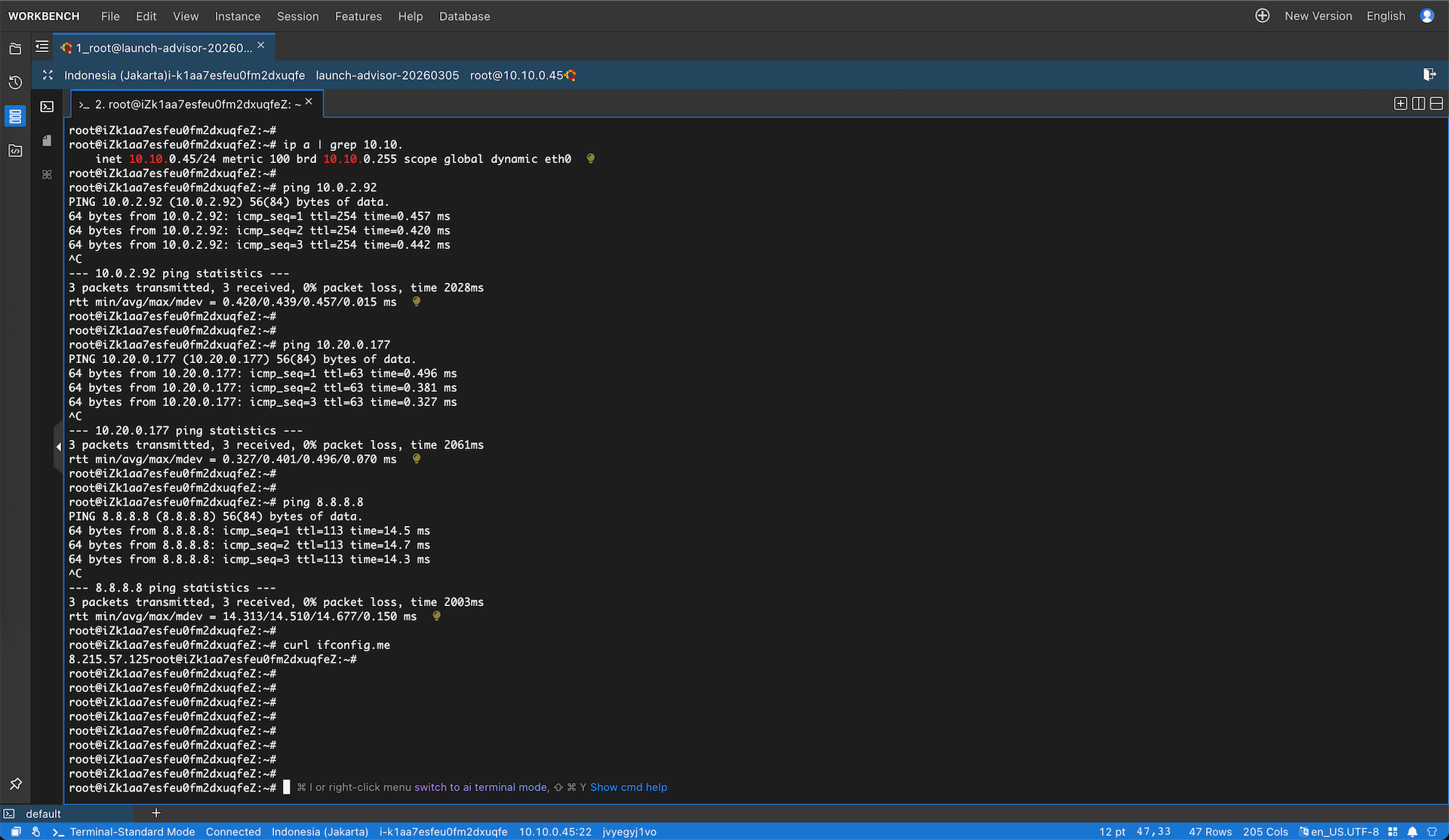The width and height of the screenshot is (1449, 840).
Task: Collapse the side panel with the left arrow handle
Action: (x=58, y=447)
